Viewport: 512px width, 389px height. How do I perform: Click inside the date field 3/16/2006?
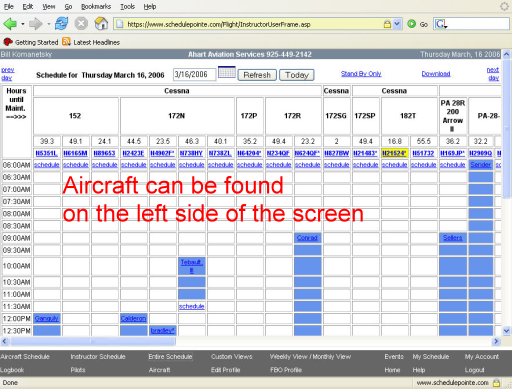(194, 74)
